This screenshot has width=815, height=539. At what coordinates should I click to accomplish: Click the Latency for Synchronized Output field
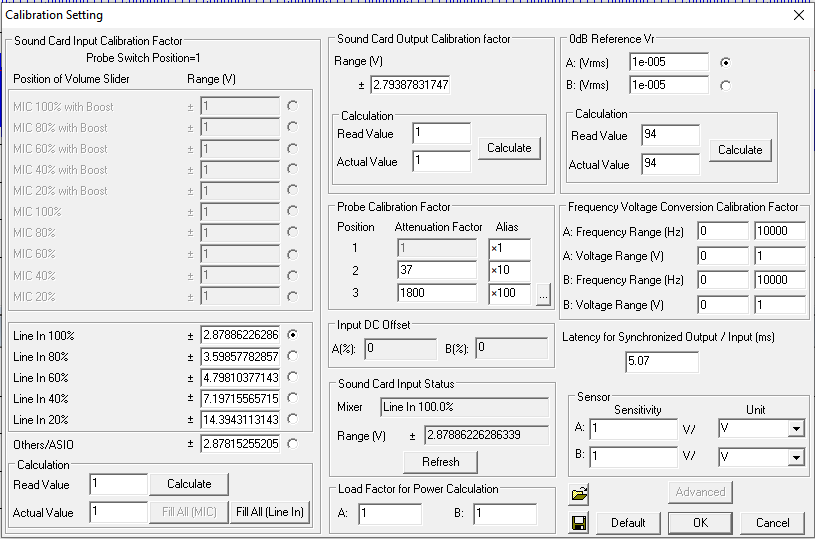click(x=662, y=362)
